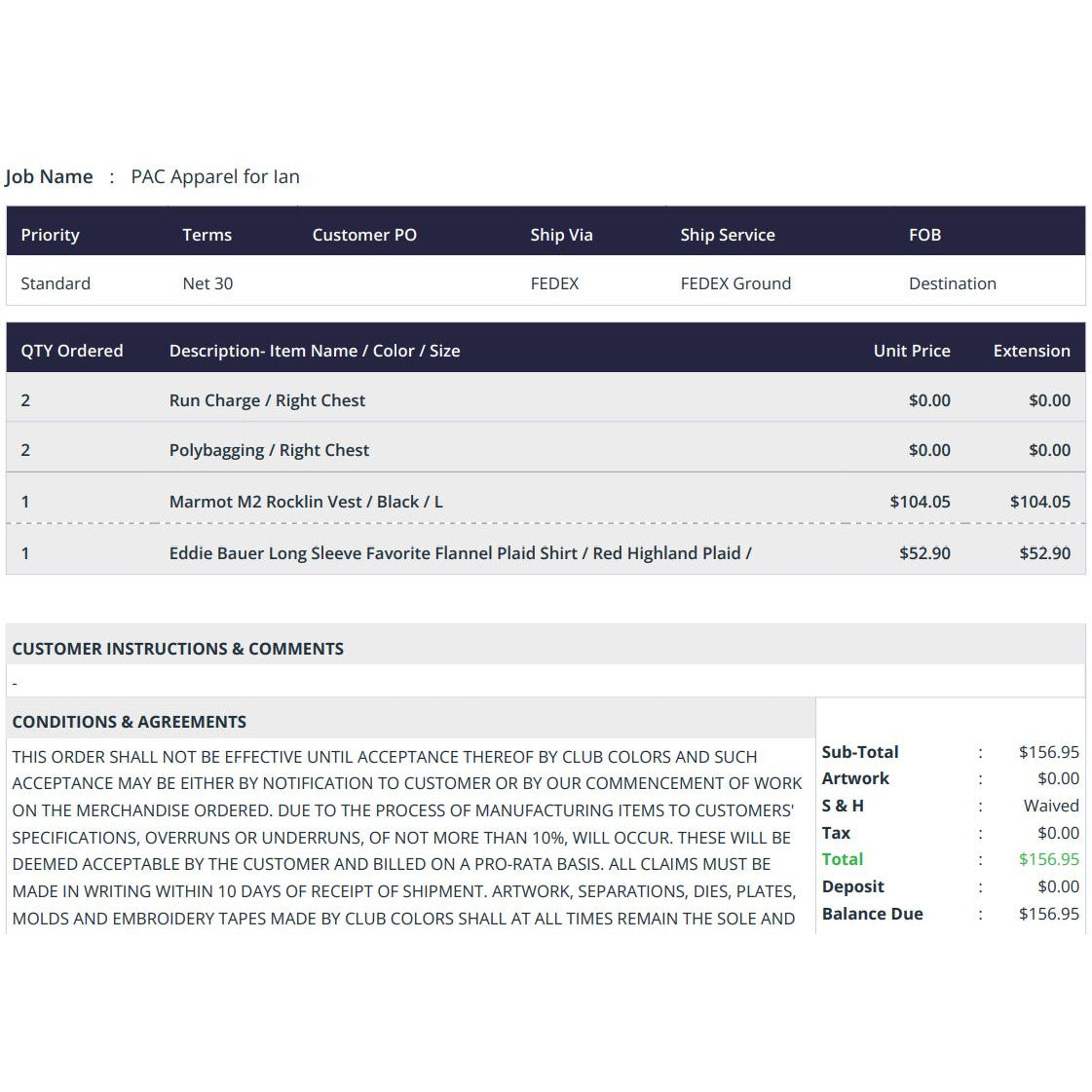Screen dimensions: 1092x1092
Task: Select the Destination FOB value
Action: [x=952, y=283]
